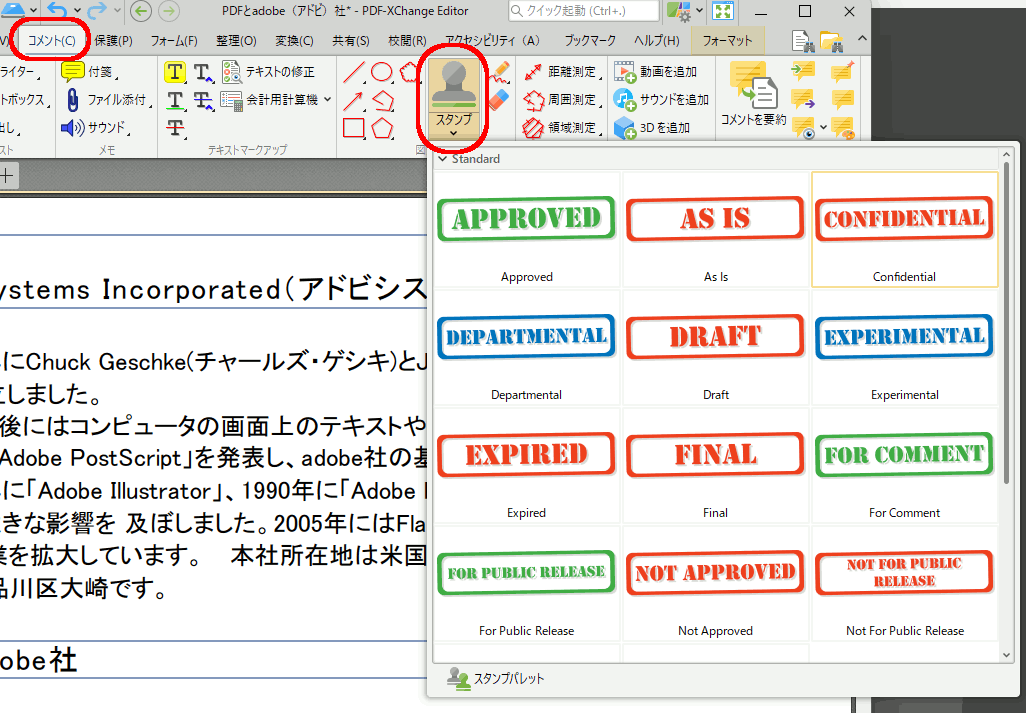Open the undo history dropdown arrow

(77, 10)
